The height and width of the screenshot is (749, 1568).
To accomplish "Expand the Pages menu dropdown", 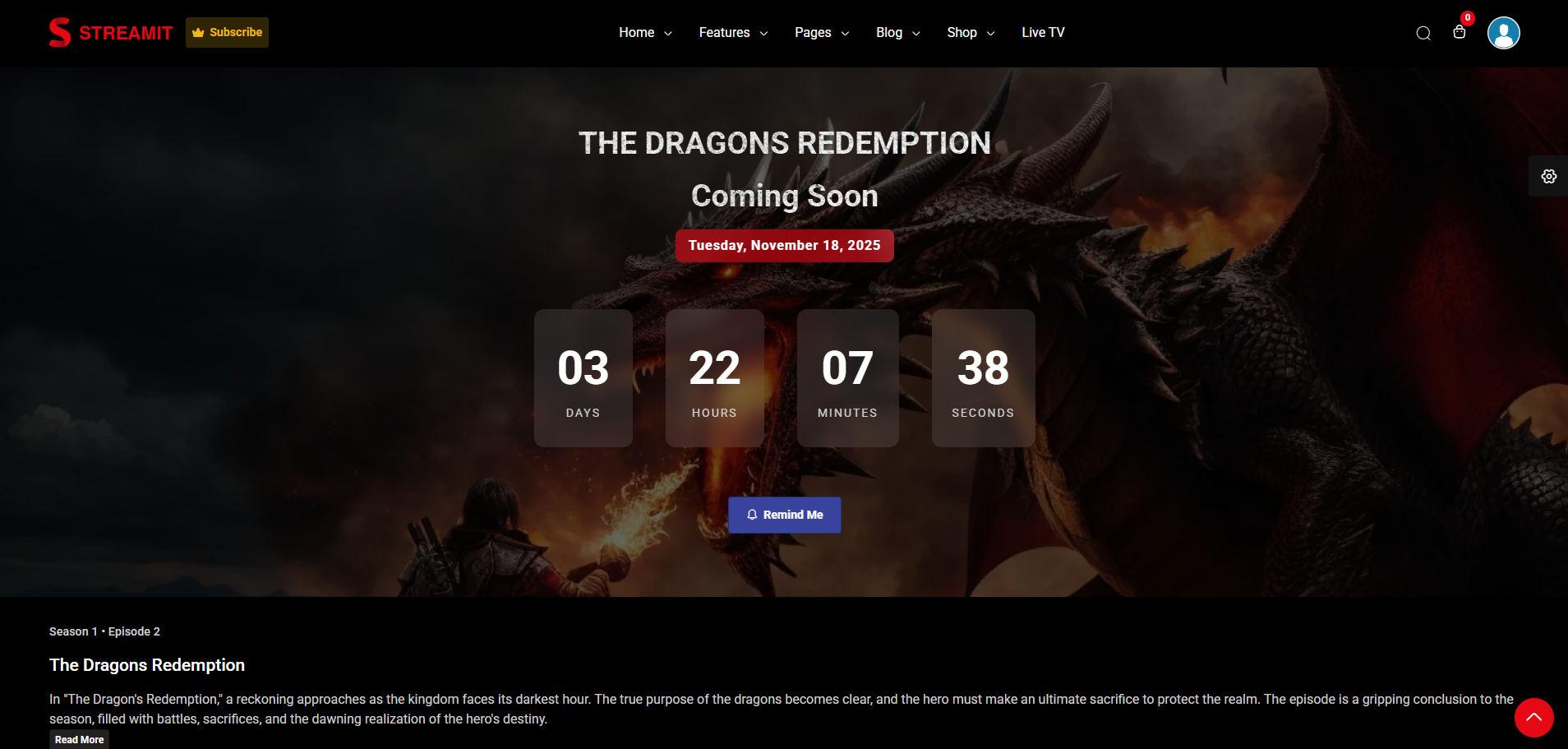I will (822, 33).
